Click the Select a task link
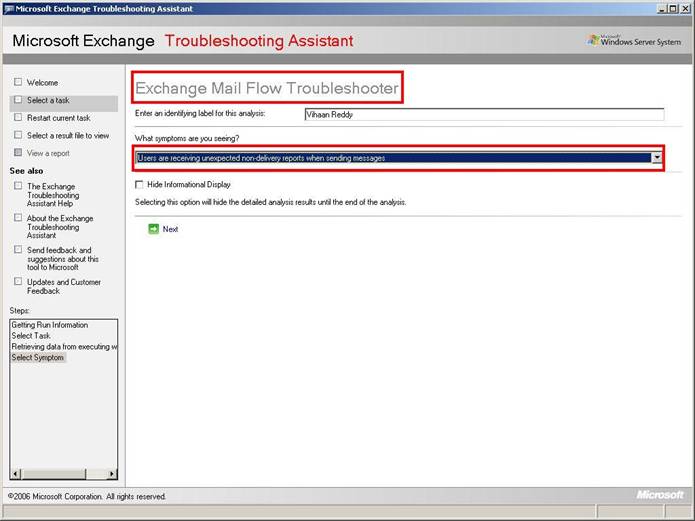Viewport: 695px width, 521px height. click(x=48, y=100)
